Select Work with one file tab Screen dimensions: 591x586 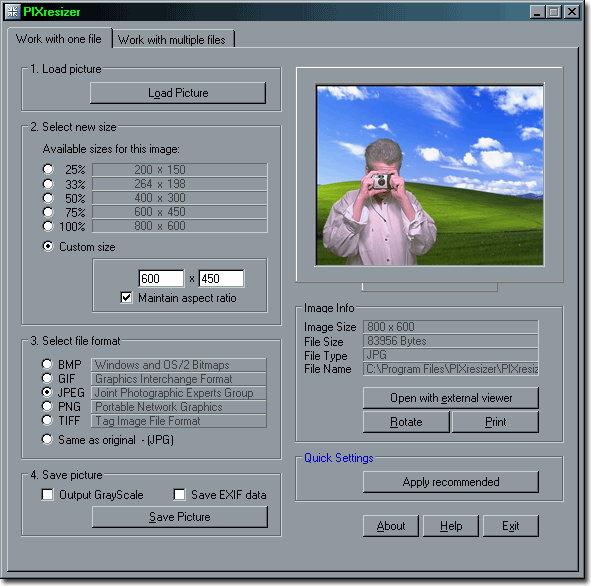click(x=59, y=38)
